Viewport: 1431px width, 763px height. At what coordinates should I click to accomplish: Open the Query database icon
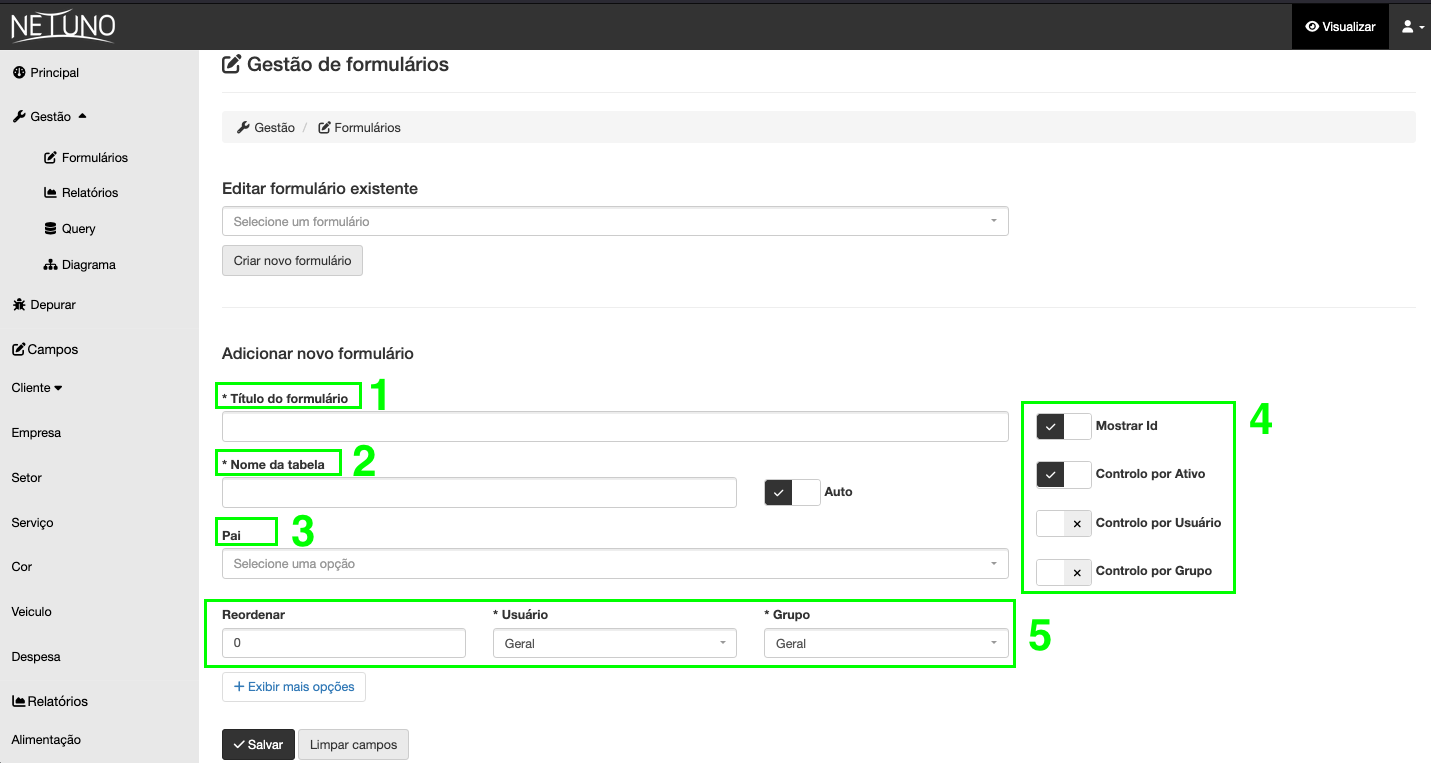[x=52, y=228]
